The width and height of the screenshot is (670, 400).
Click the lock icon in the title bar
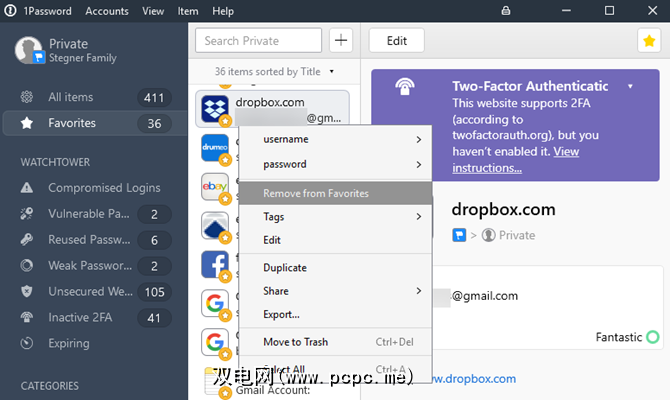(506, 11)
